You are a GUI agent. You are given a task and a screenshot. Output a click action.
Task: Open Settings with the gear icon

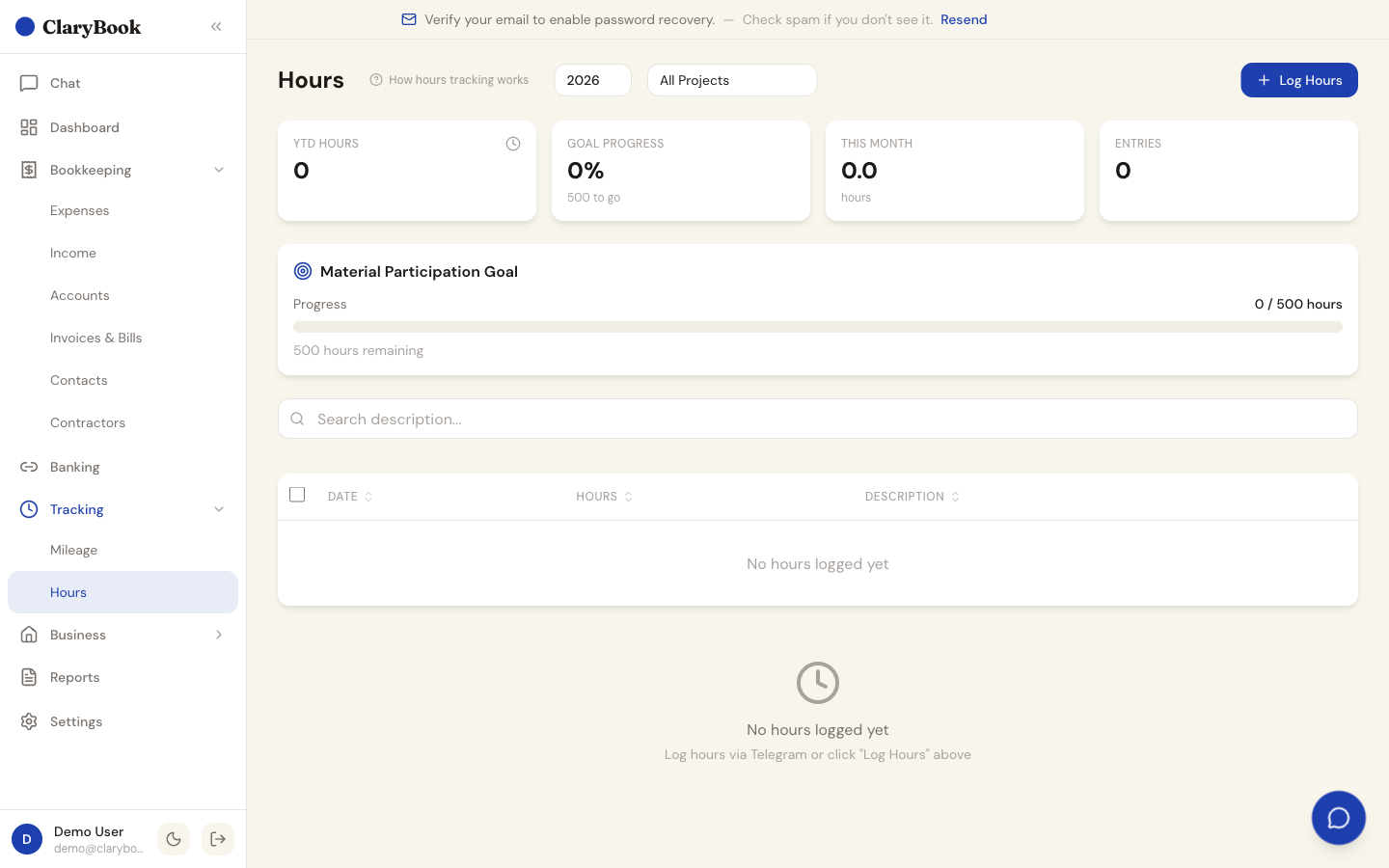tap(28, 721)
